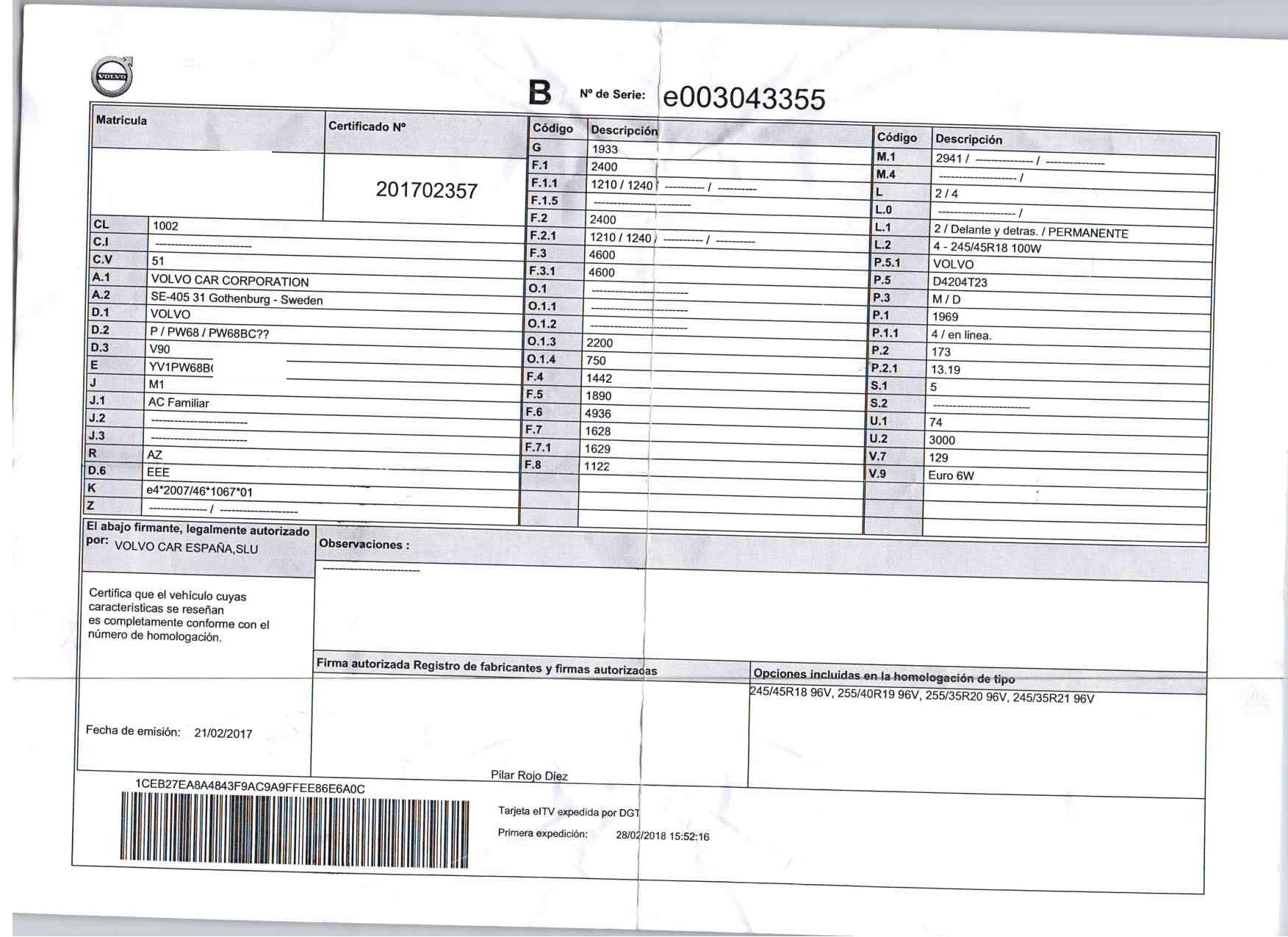
Task: Click Euro 6W in row V.9
Action: 951,475
